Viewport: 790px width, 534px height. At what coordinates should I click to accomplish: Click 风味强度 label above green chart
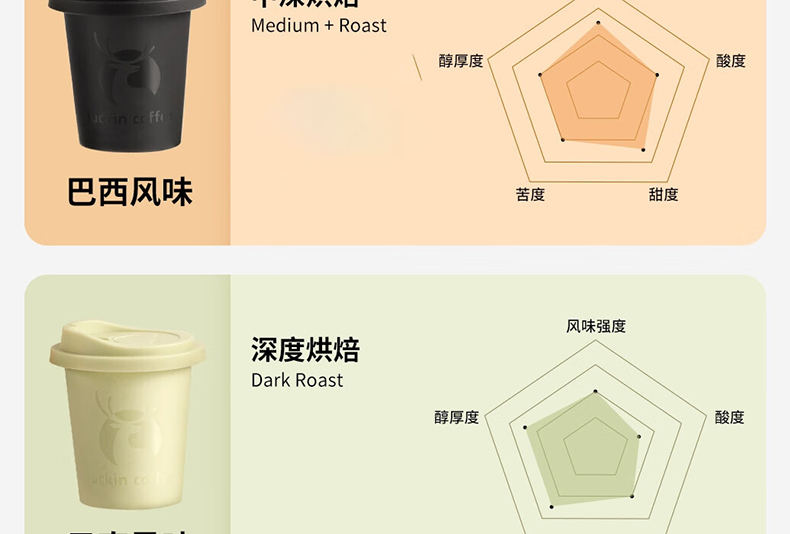click(x=596, y=326)
